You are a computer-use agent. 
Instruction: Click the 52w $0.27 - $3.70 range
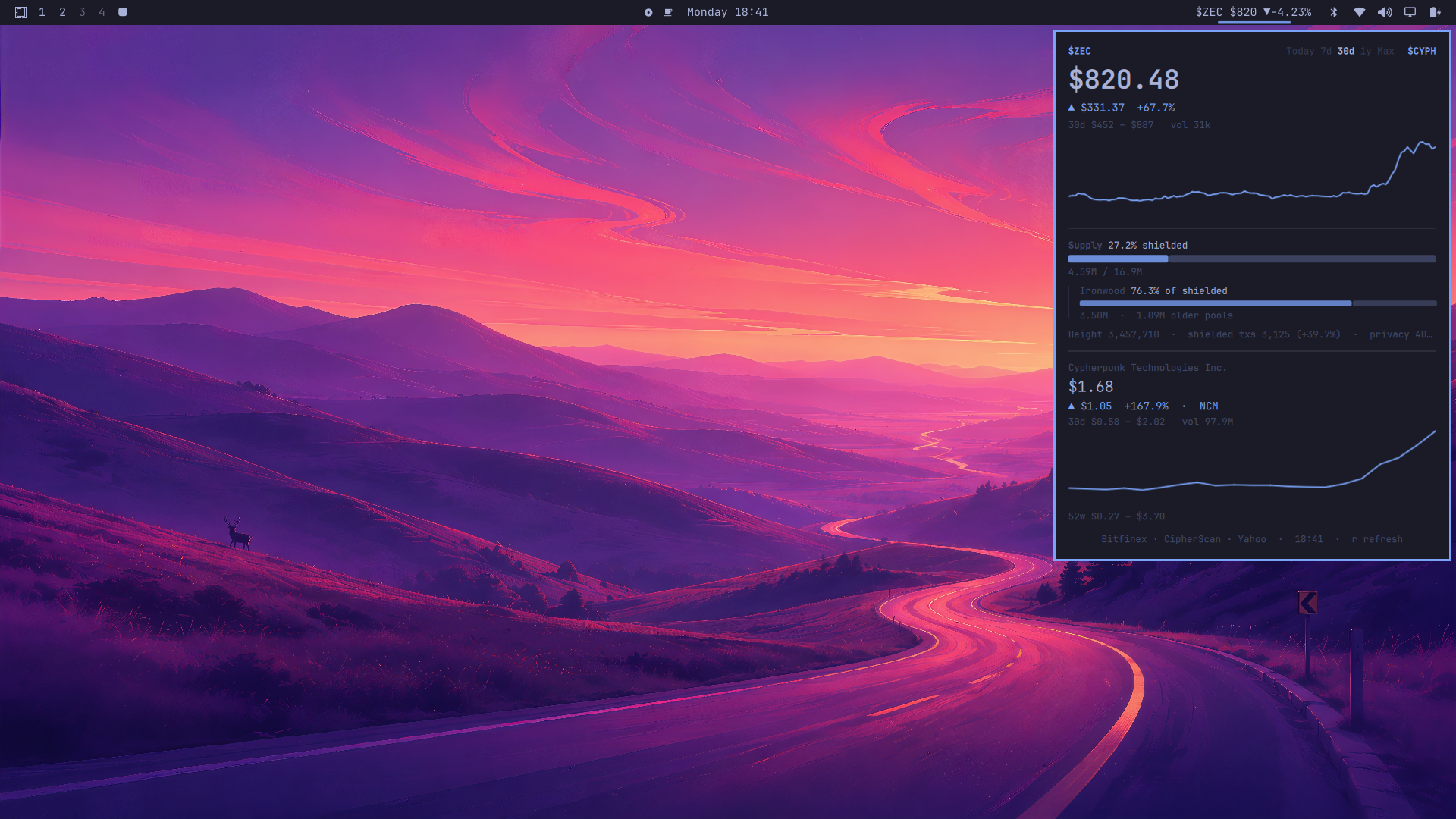point(1116,516)
